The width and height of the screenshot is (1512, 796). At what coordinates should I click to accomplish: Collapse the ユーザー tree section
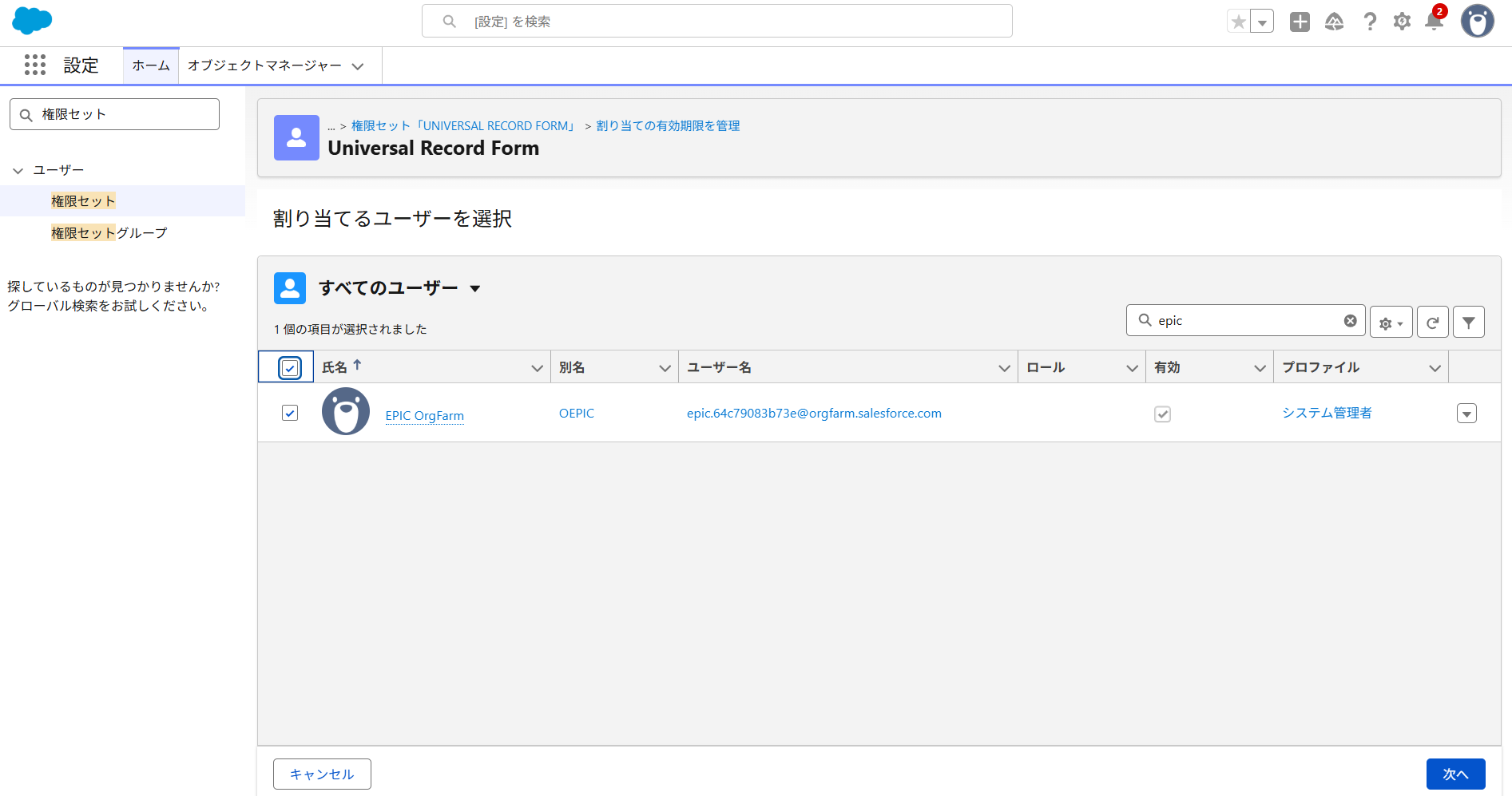coord(18,171)
